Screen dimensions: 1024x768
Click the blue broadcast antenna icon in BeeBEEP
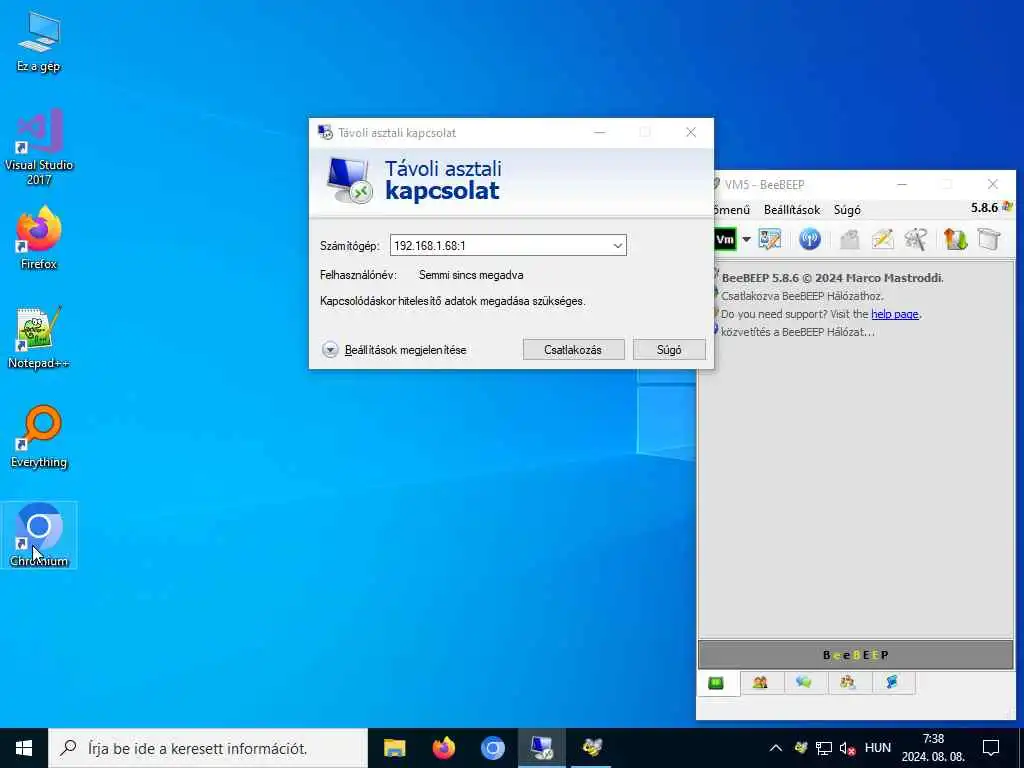pos(809,239)
